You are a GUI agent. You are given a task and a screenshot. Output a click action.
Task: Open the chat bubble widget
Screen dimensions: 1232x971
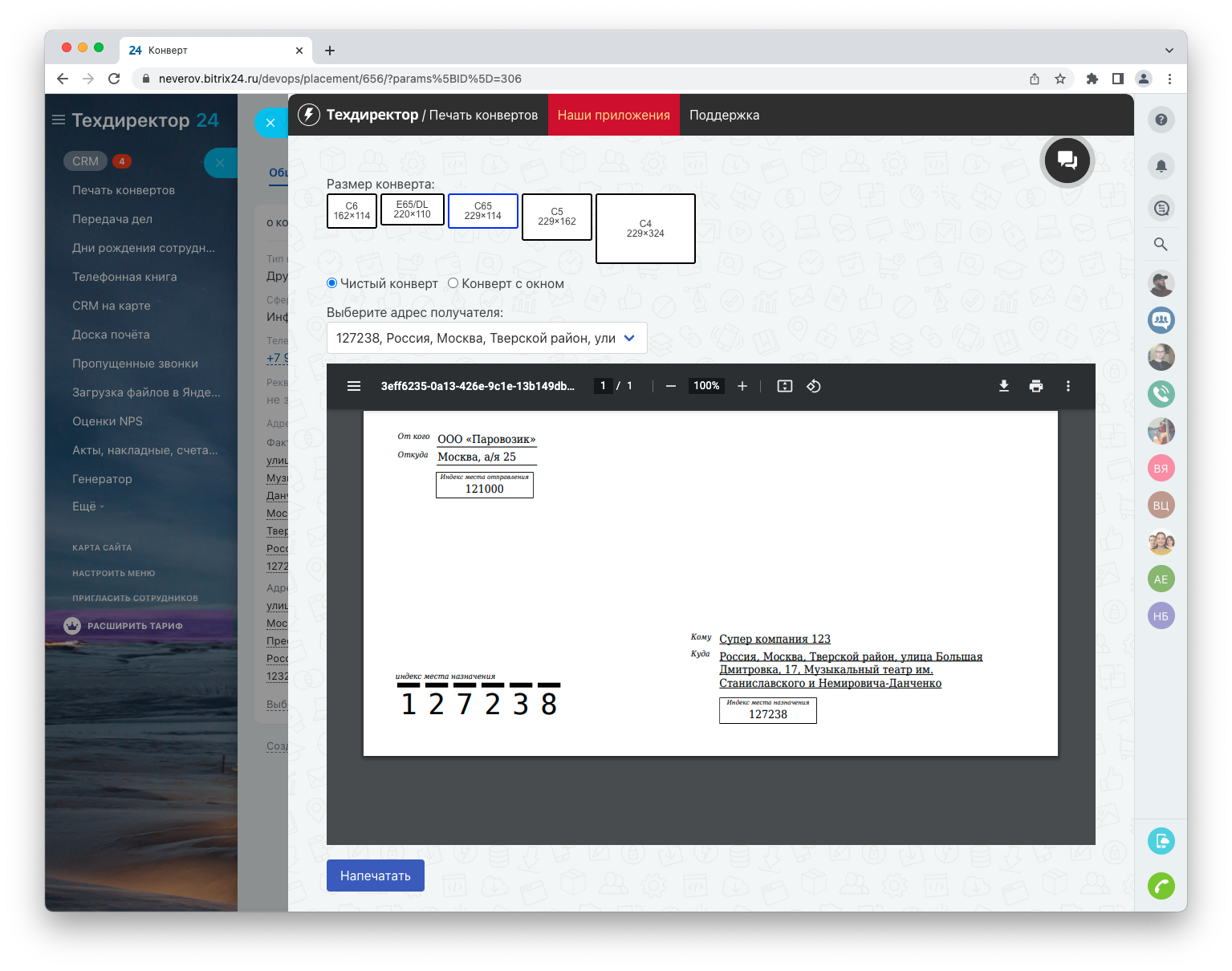tap(1067, 160)
